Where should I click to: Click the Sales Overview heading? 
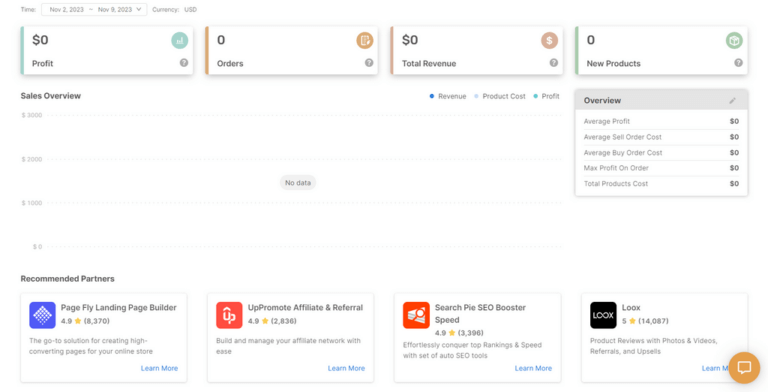pos(50,96)
